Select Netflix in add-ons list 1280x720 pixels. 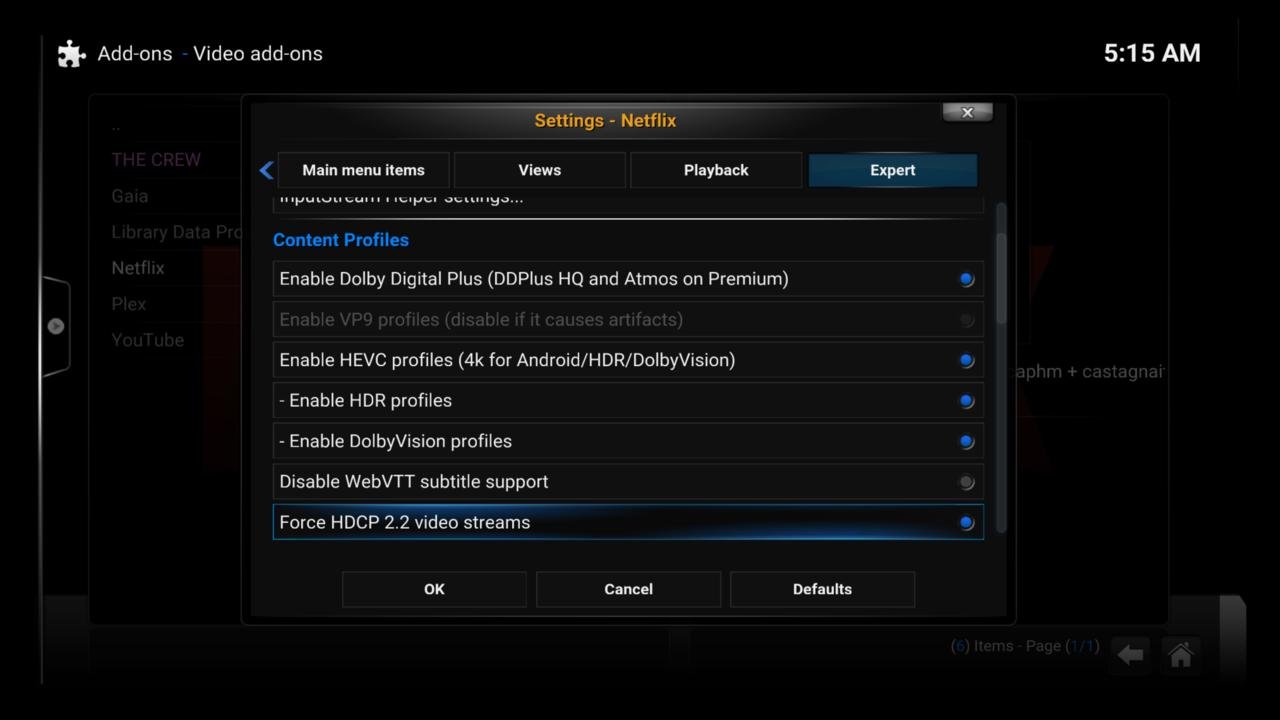tap(138, 268)
